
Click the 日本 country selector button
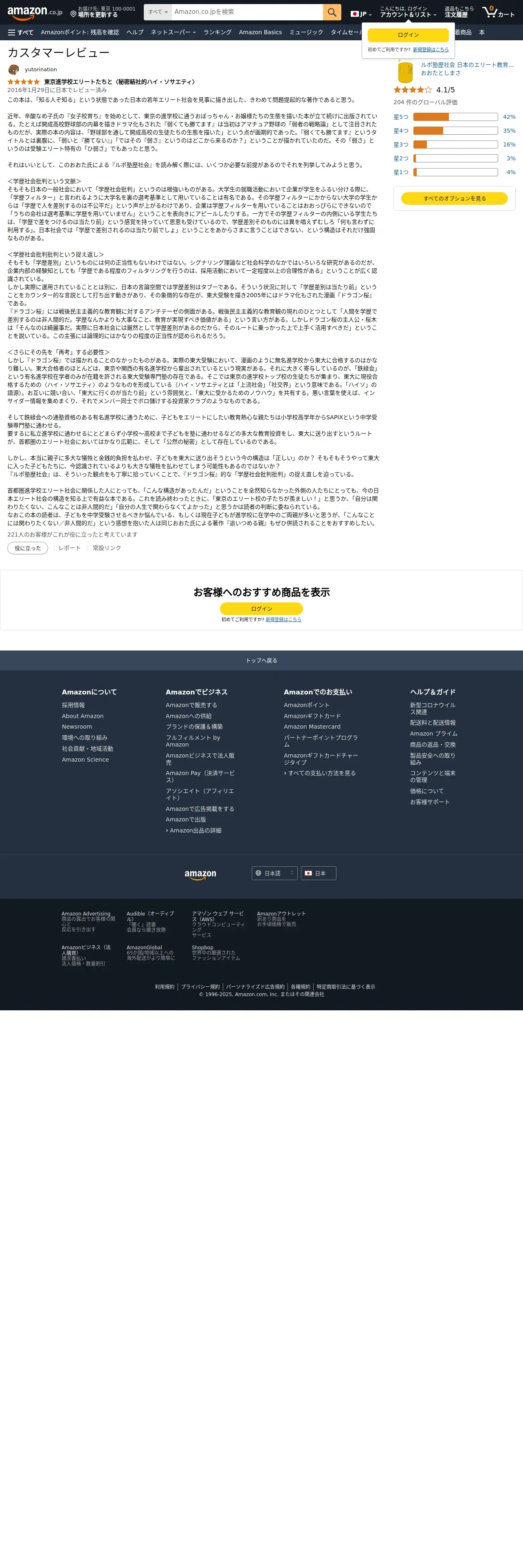(319, 873)
